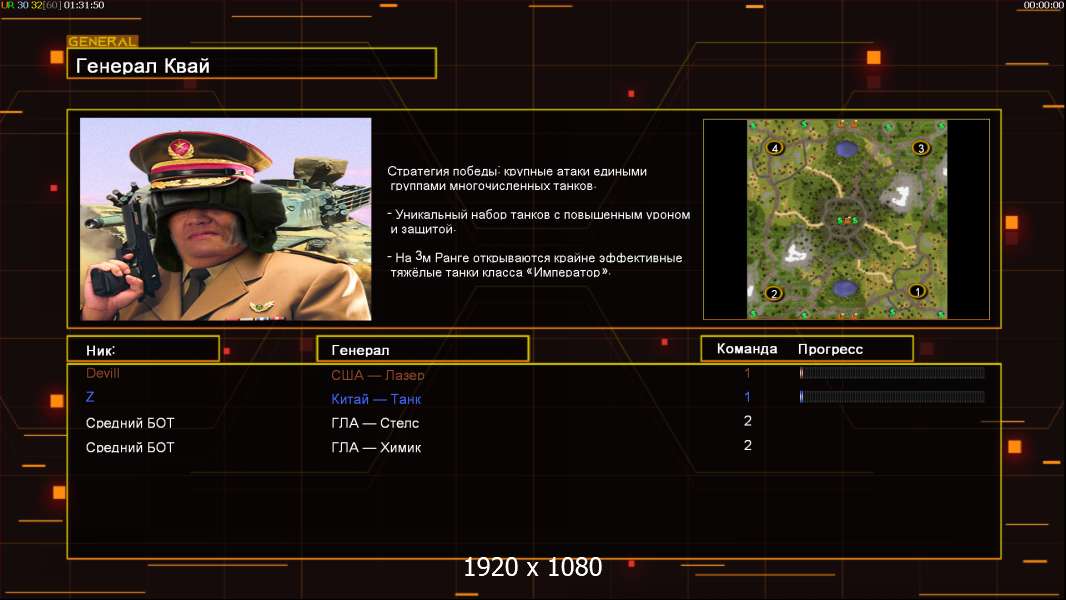Click 'США — Лазер' general entry
This screenshot has width=1066, height=600.
click(377, 374)
